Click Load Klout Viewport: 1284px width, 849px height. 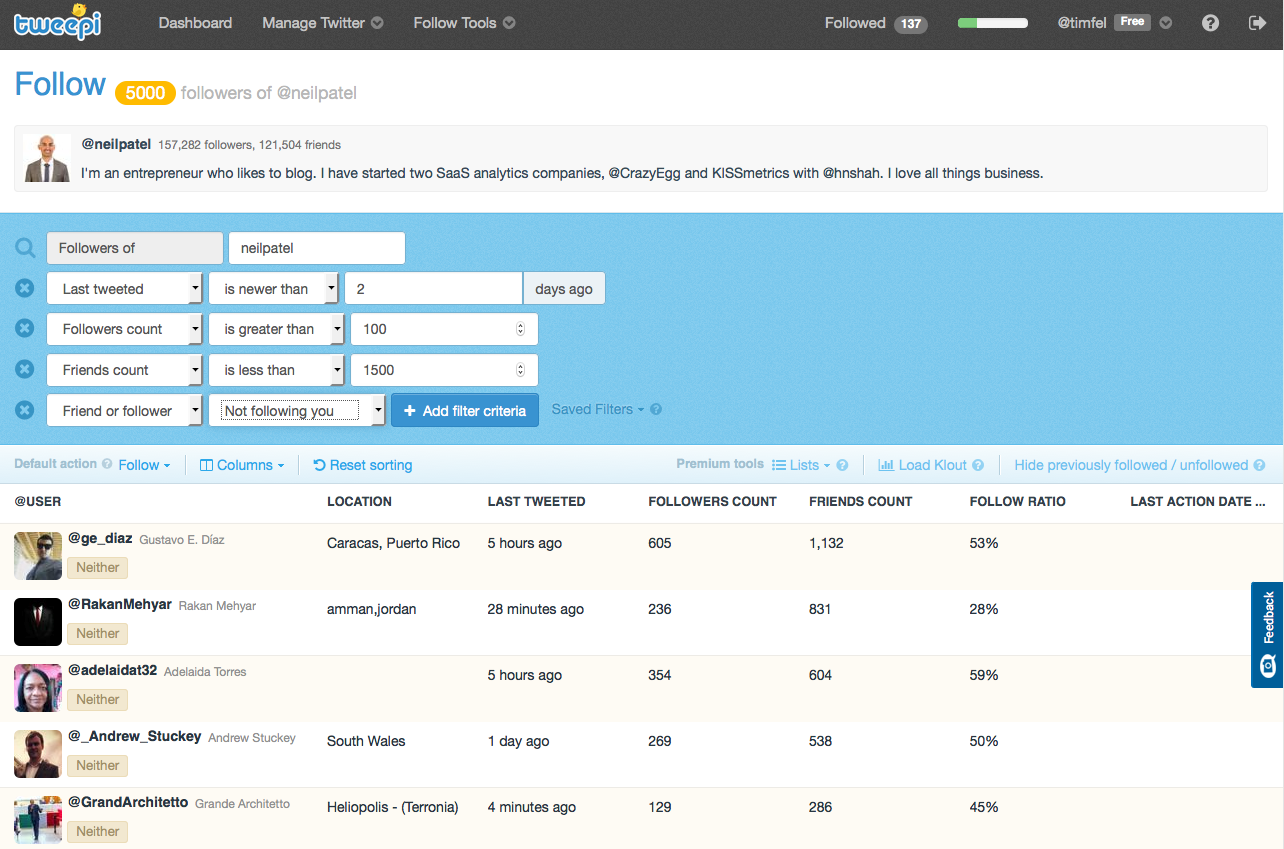923,465
